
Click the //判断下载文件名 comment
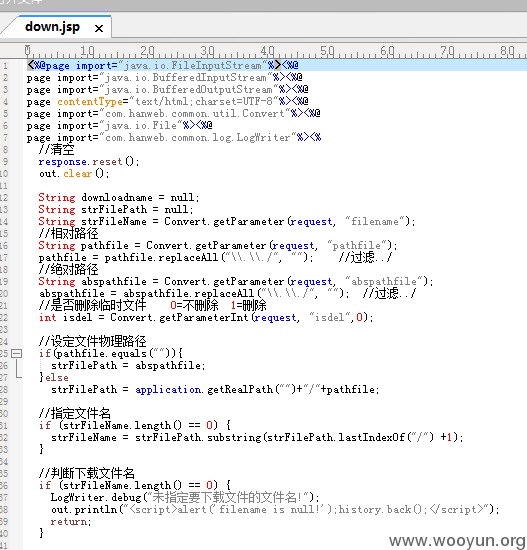(87, 473)
